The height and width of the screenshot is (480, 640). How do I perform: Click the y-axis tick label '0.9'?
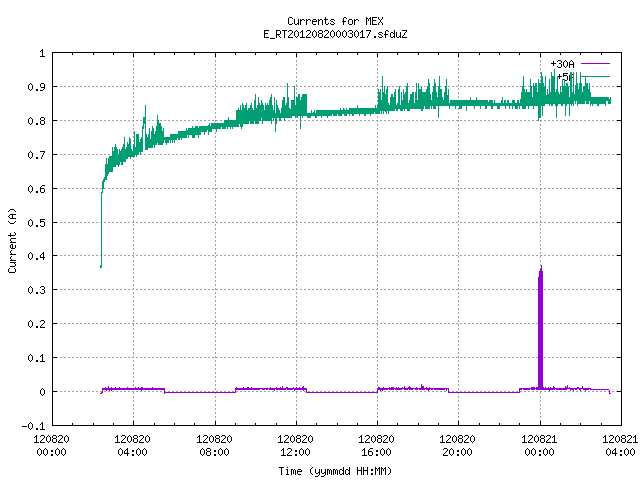[36, 87]
